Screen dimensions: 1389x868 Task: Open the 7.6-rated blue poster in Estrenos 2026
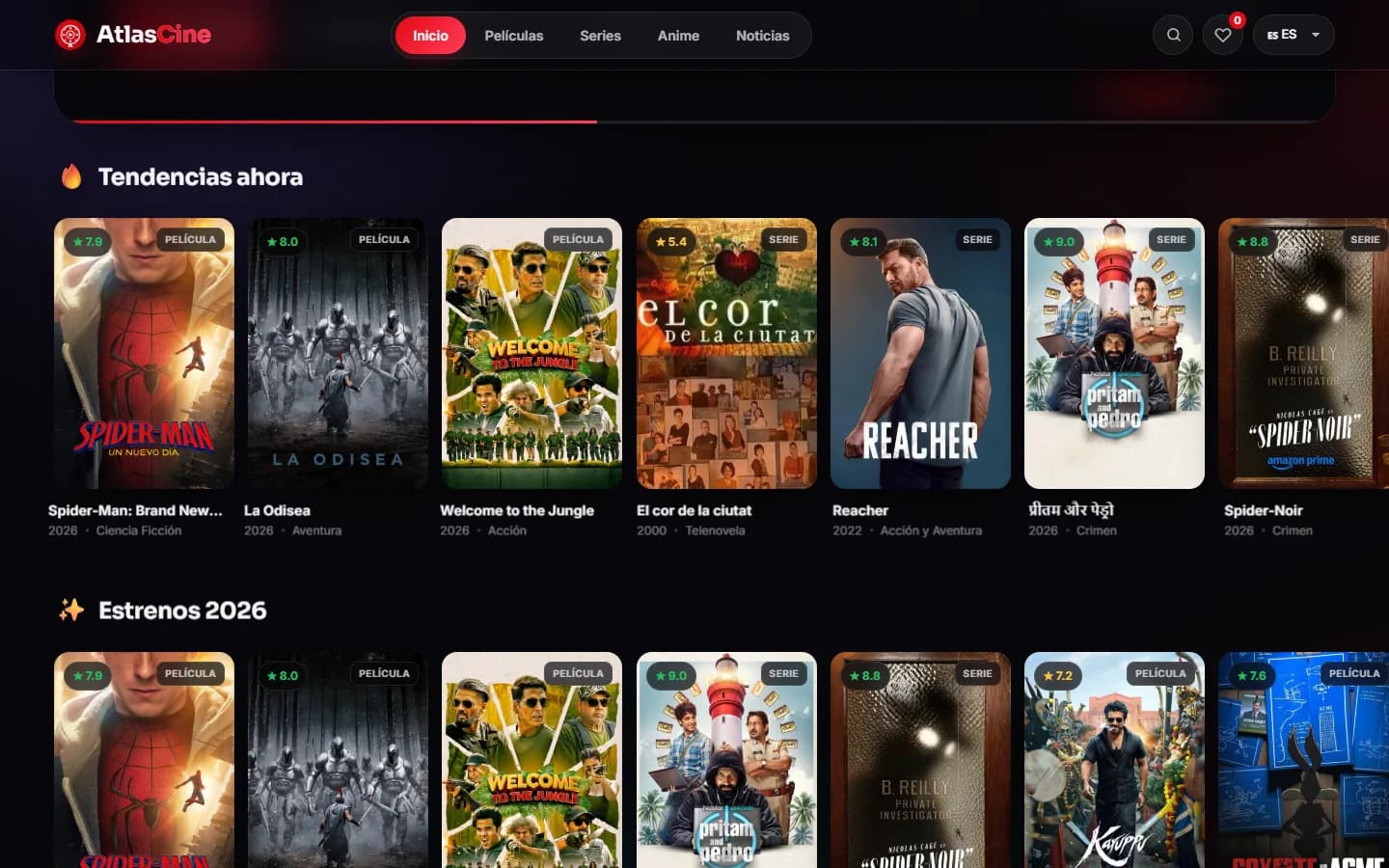(1304, 760)
